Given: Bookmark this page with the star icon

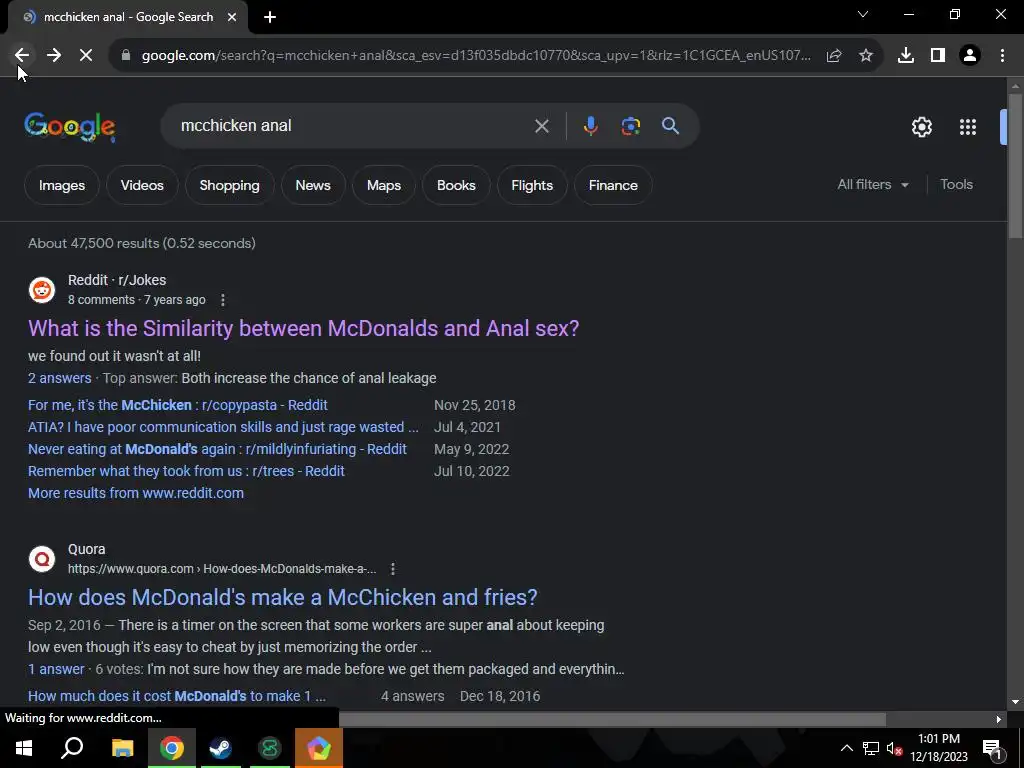Looking at the screenshot, I should pyautogui.click(x=866, y=56).
